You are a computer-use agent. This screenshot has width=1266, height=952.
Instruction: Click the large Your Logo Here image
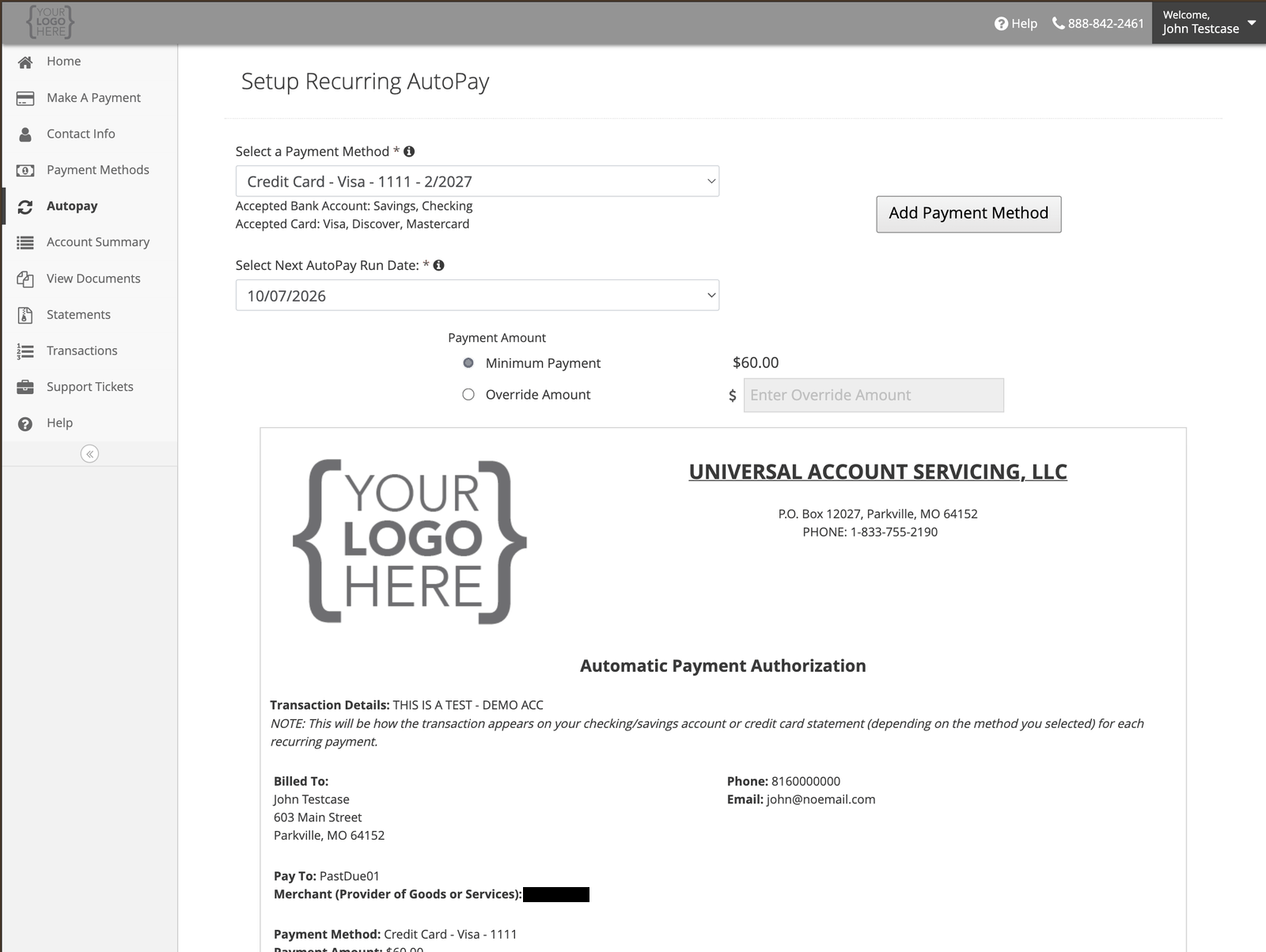point(410,542)
